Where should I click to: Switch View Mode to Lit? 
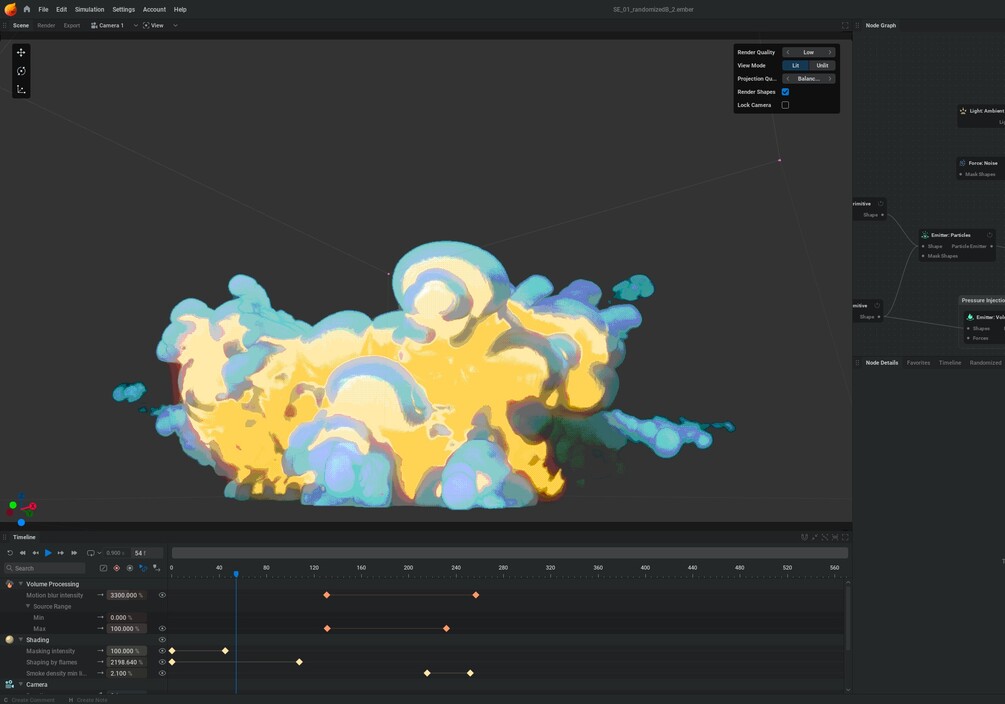coord(795,65)
